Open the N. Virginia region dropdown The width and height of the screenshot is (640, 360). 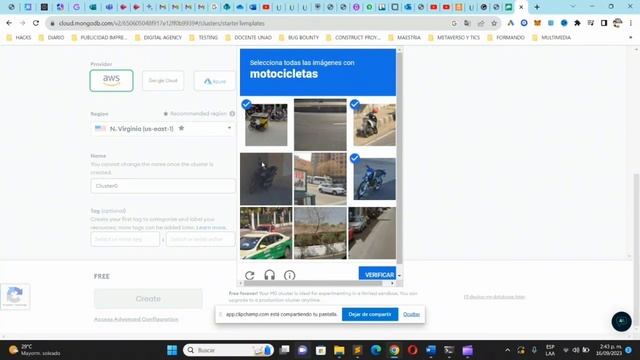[x=163, y=129]
